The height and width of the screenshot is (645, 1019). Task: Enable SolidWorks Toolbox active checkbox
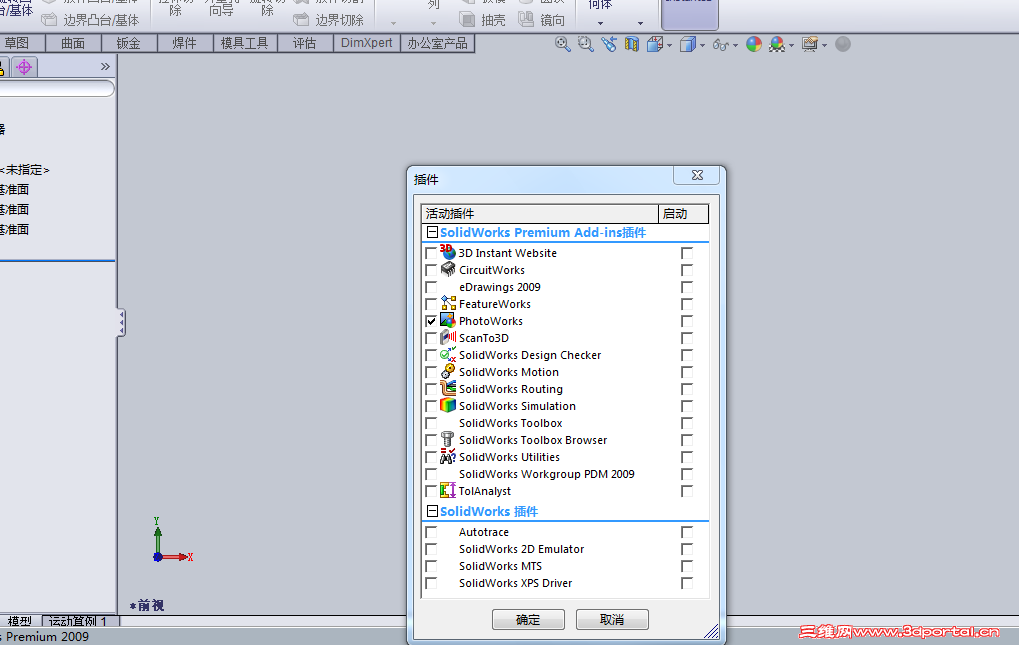[431, 423]
